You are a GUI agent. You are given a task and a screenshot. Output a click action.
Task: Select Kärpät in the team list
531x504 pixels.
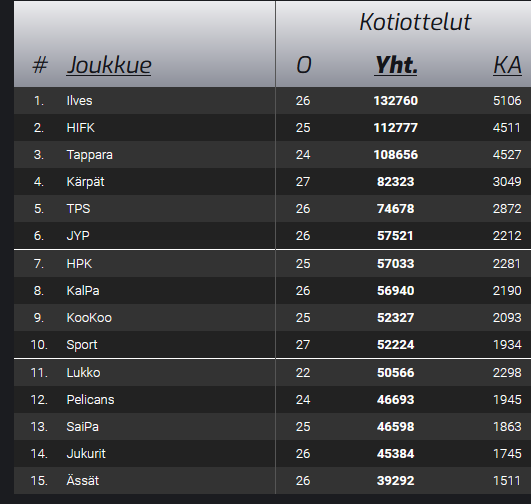pos(85,182)
